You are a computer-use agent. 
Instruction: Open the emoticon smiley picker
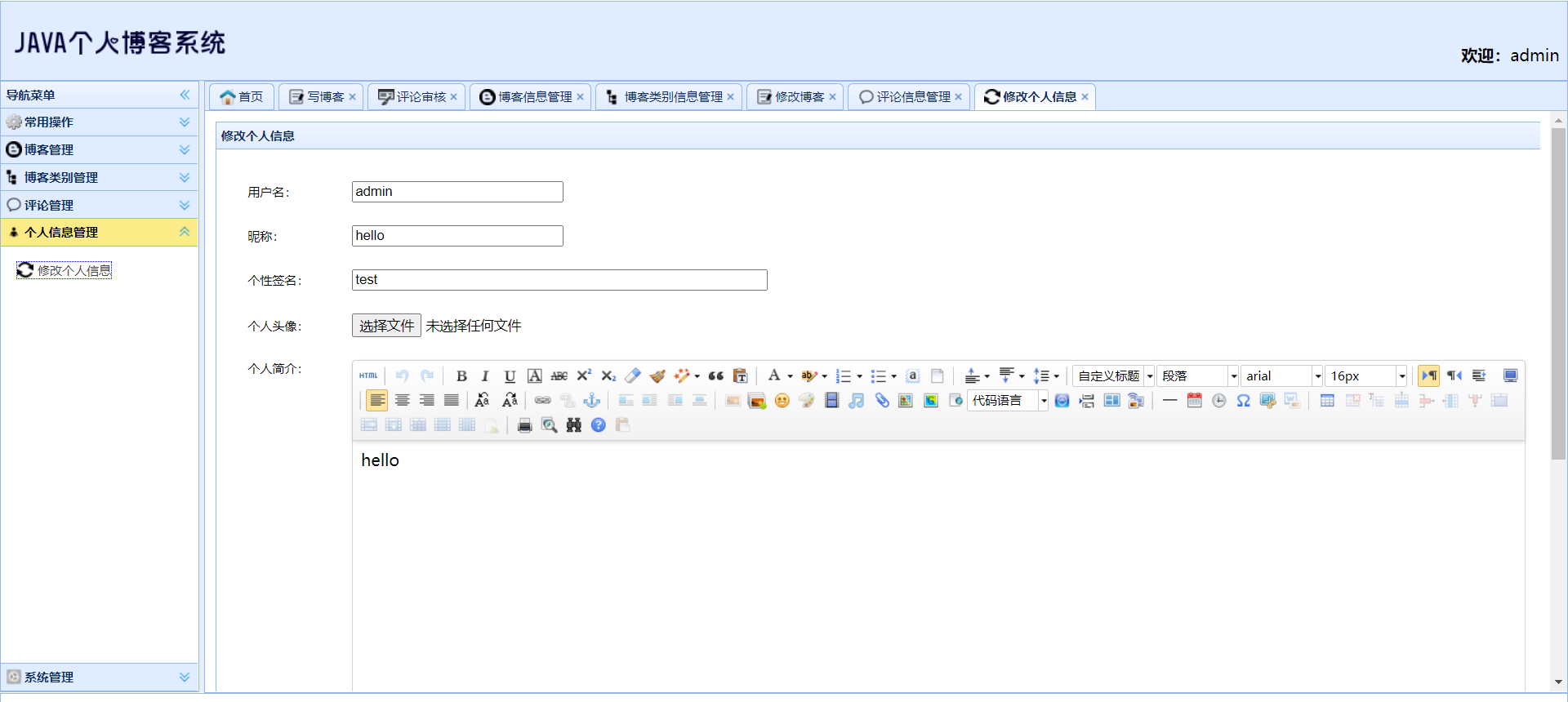coord(782,400)
